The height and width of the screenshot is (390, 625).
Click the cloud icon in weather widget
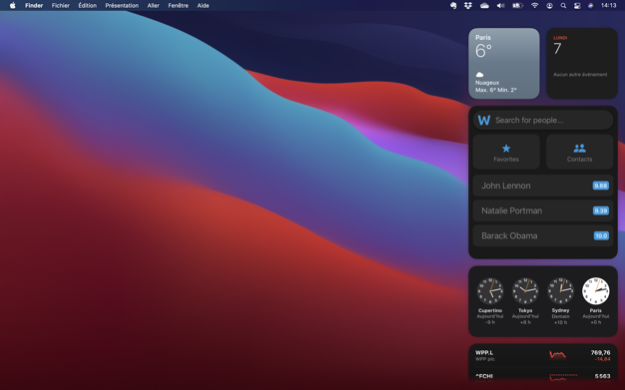(480, 75)
